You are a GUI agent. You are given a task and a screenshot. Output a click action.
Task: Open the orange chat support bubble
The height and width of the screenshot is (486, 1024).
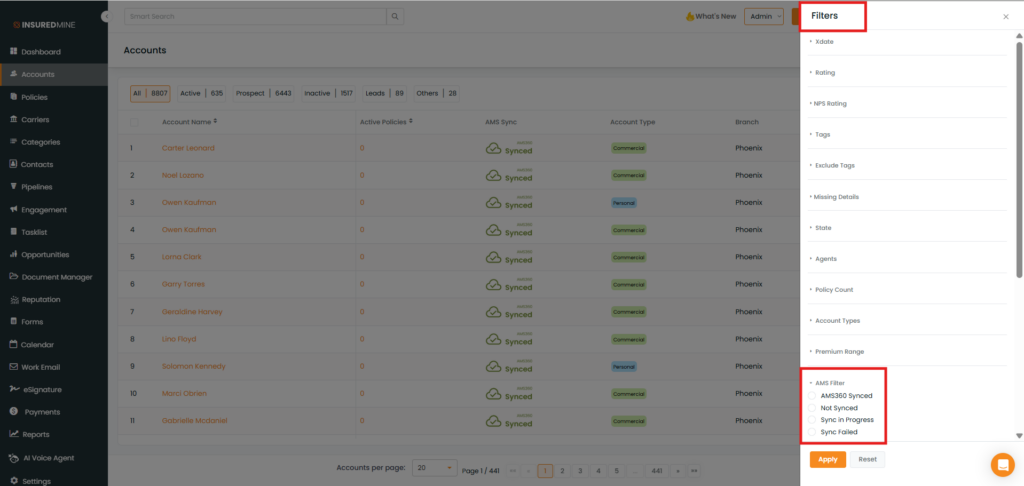pyautogui.click(x=1001, y=464)
